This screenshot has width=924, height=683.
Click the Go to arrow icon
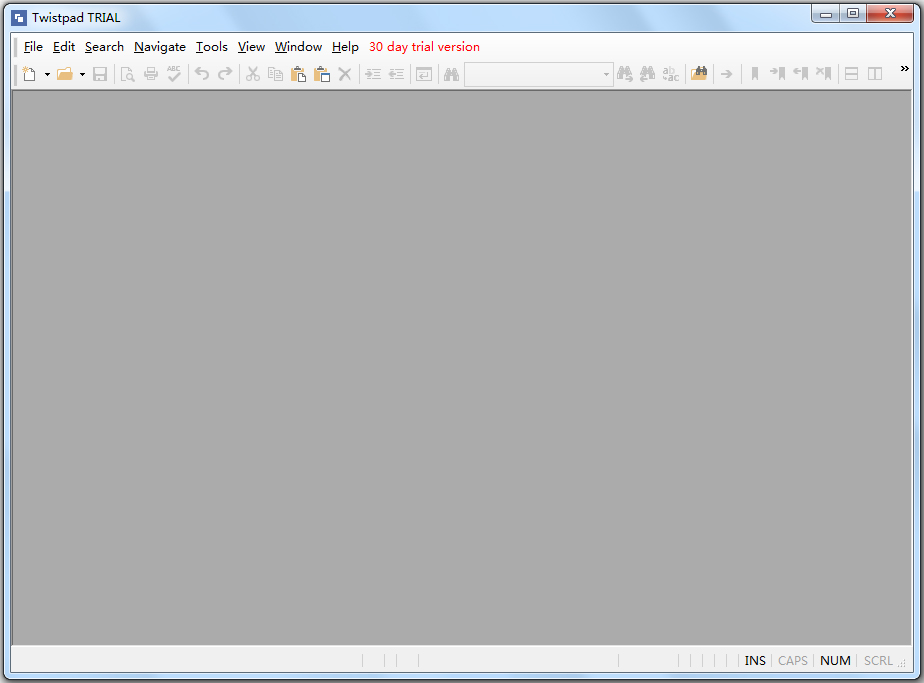click(727, 74)
